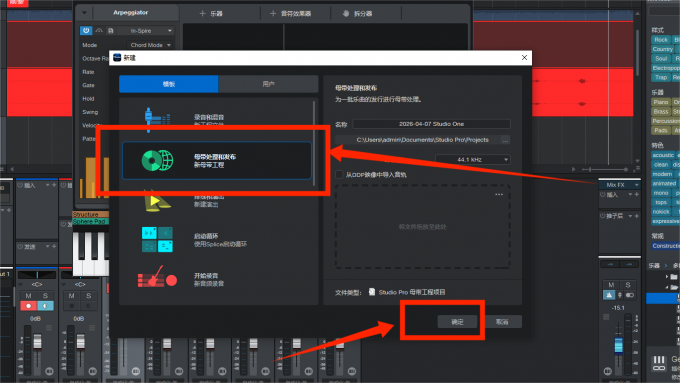Image resolution: width=680 pixels, height=383 pixels.
Task: Switch to the templates tab in dialog
Action: 169,84
